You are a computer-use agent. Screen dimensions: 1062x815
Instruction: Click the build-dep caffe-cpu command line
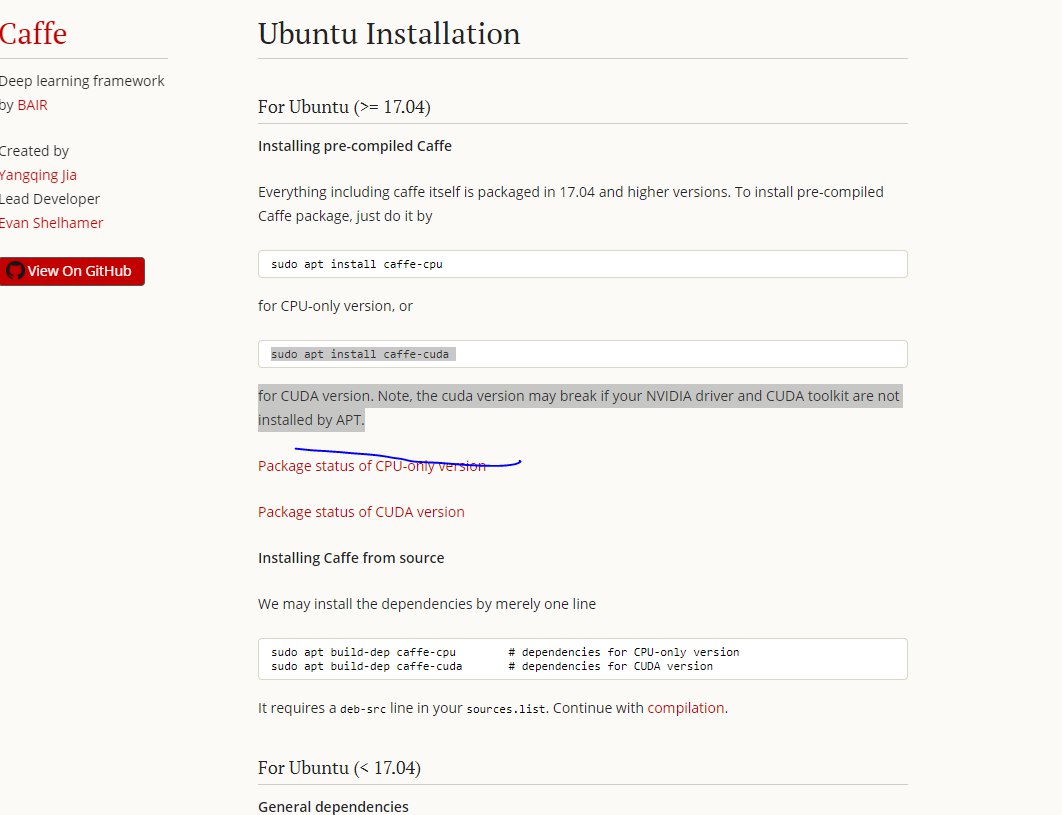click(x=505, y=652)
